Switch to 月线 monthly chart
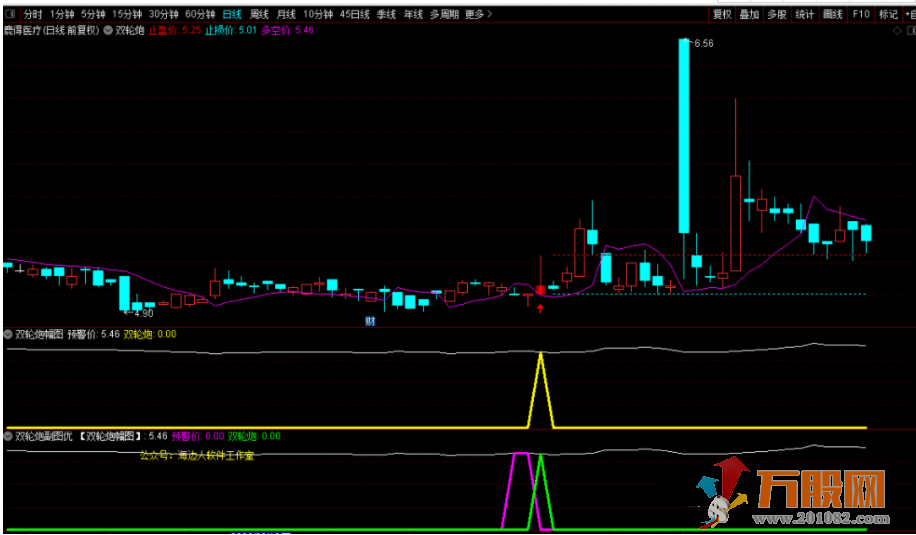Image resolution: width=916 pixels, height=535 pixels. (286, 14)
